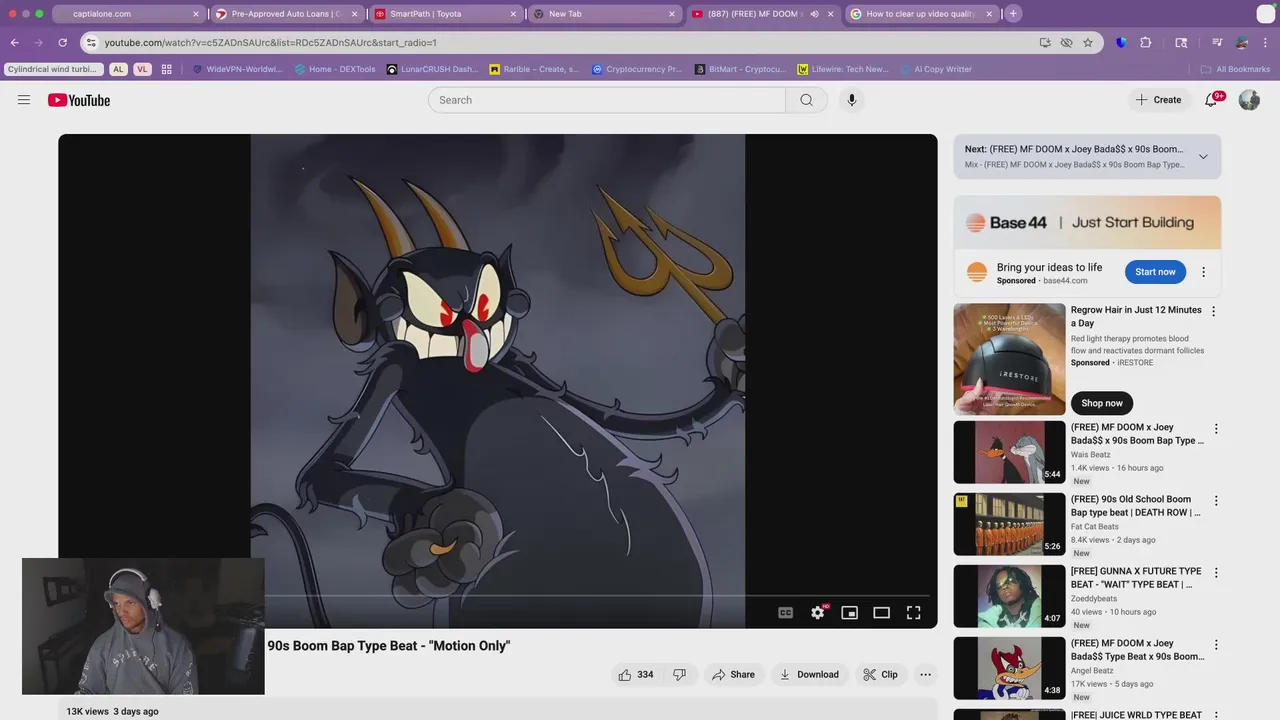Screen dimensions: 1280x720
Task: Go back with browser back arrow
Action: tap(15, 43)
